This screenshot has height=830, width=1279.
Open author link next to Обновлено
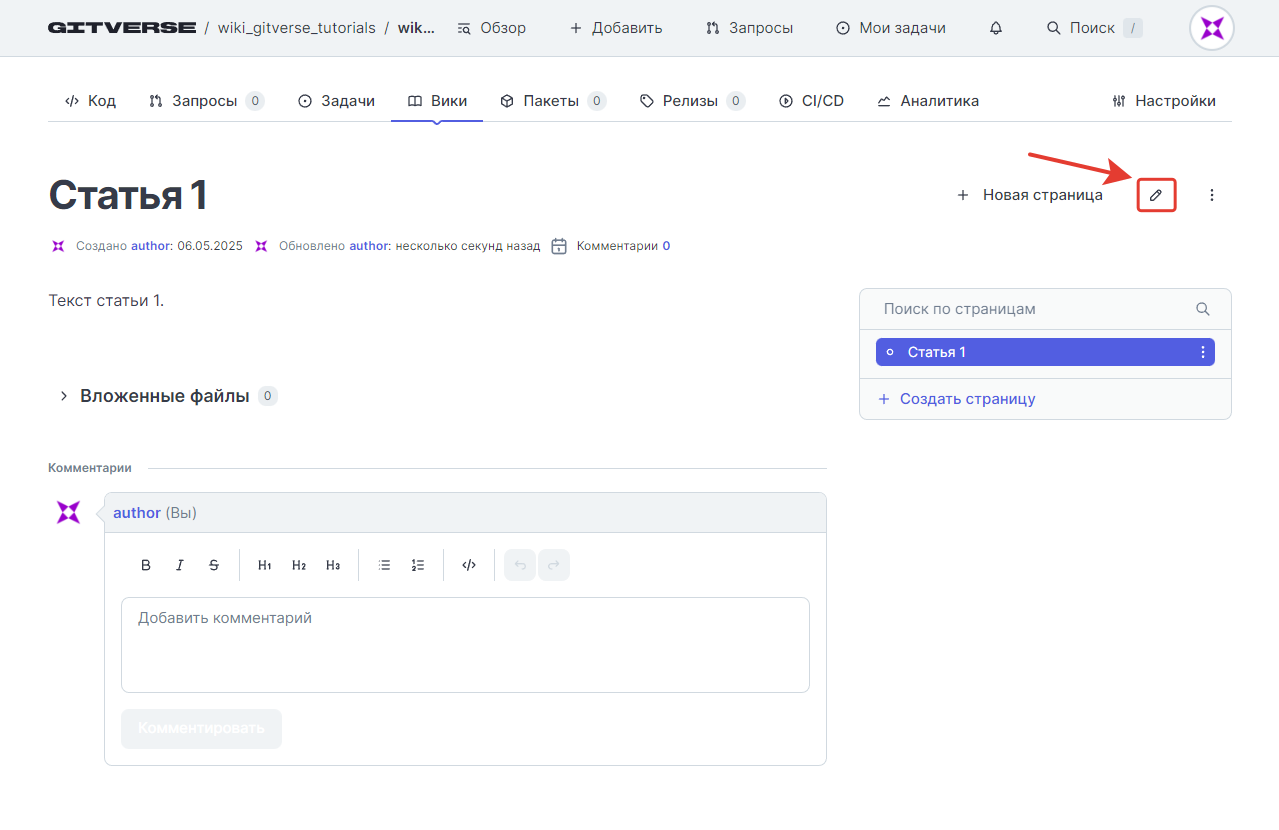pyautogui.click(x=369, y=246)
